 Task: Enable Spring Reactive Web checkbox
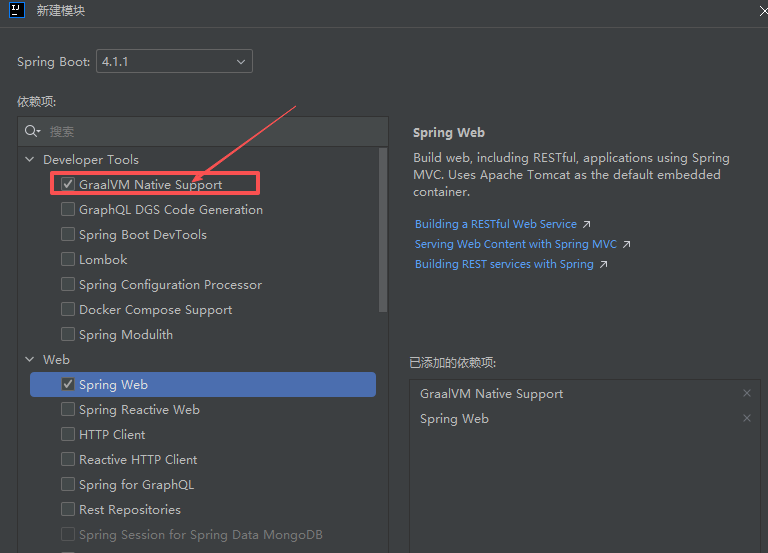click(68, 409)
